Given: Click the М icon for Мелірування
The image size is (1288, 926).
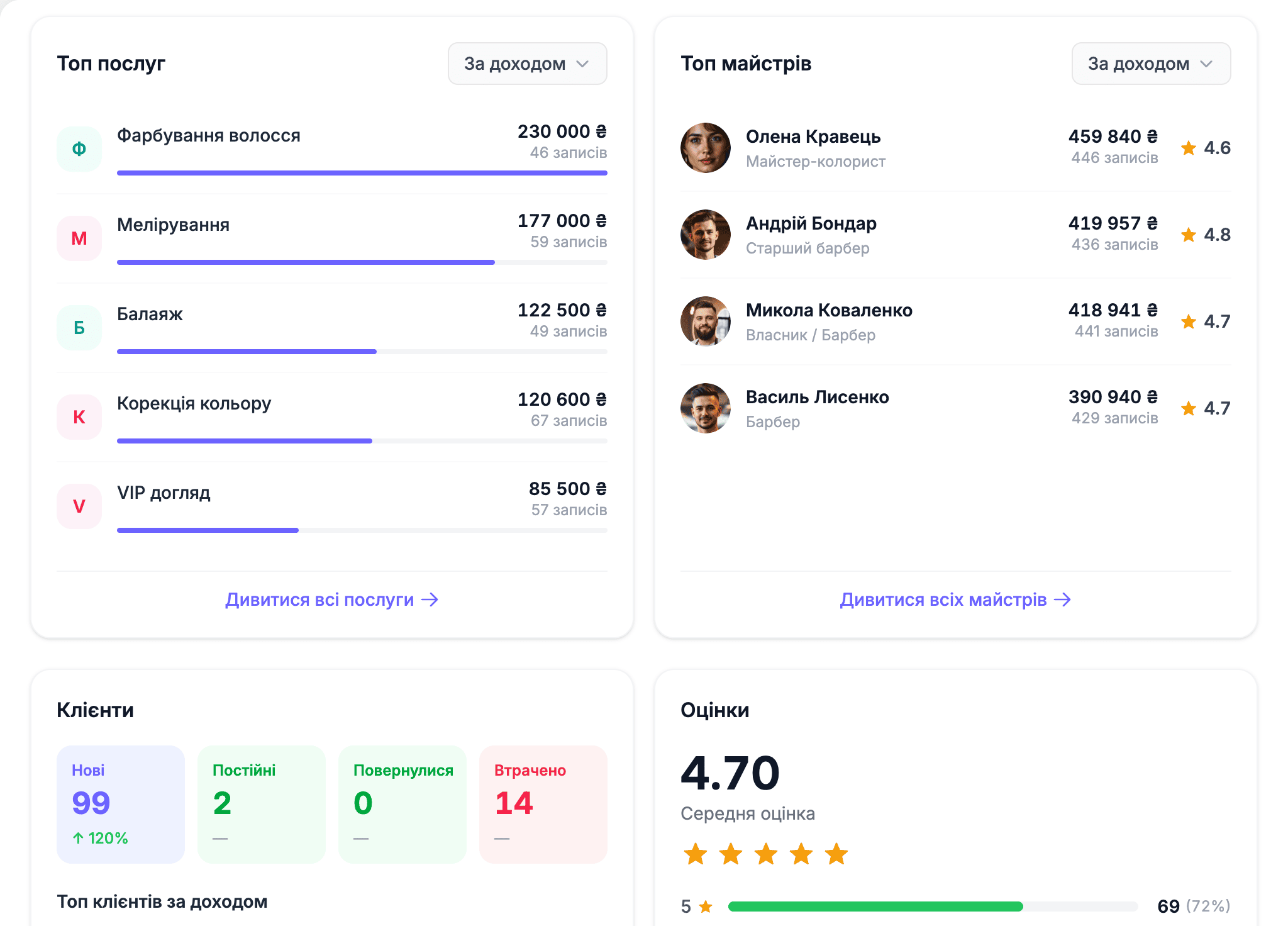Looking at the screenshot, I should tap(79, 238).
